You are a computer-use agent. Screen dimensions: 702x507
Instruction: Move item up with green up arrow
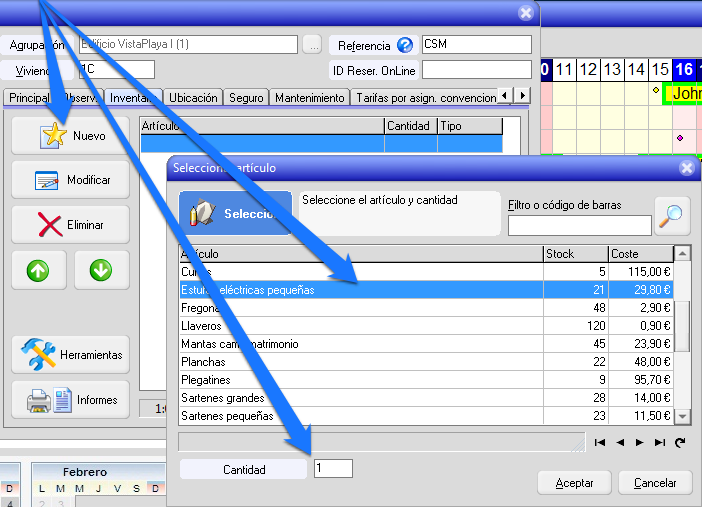(39, 269)
